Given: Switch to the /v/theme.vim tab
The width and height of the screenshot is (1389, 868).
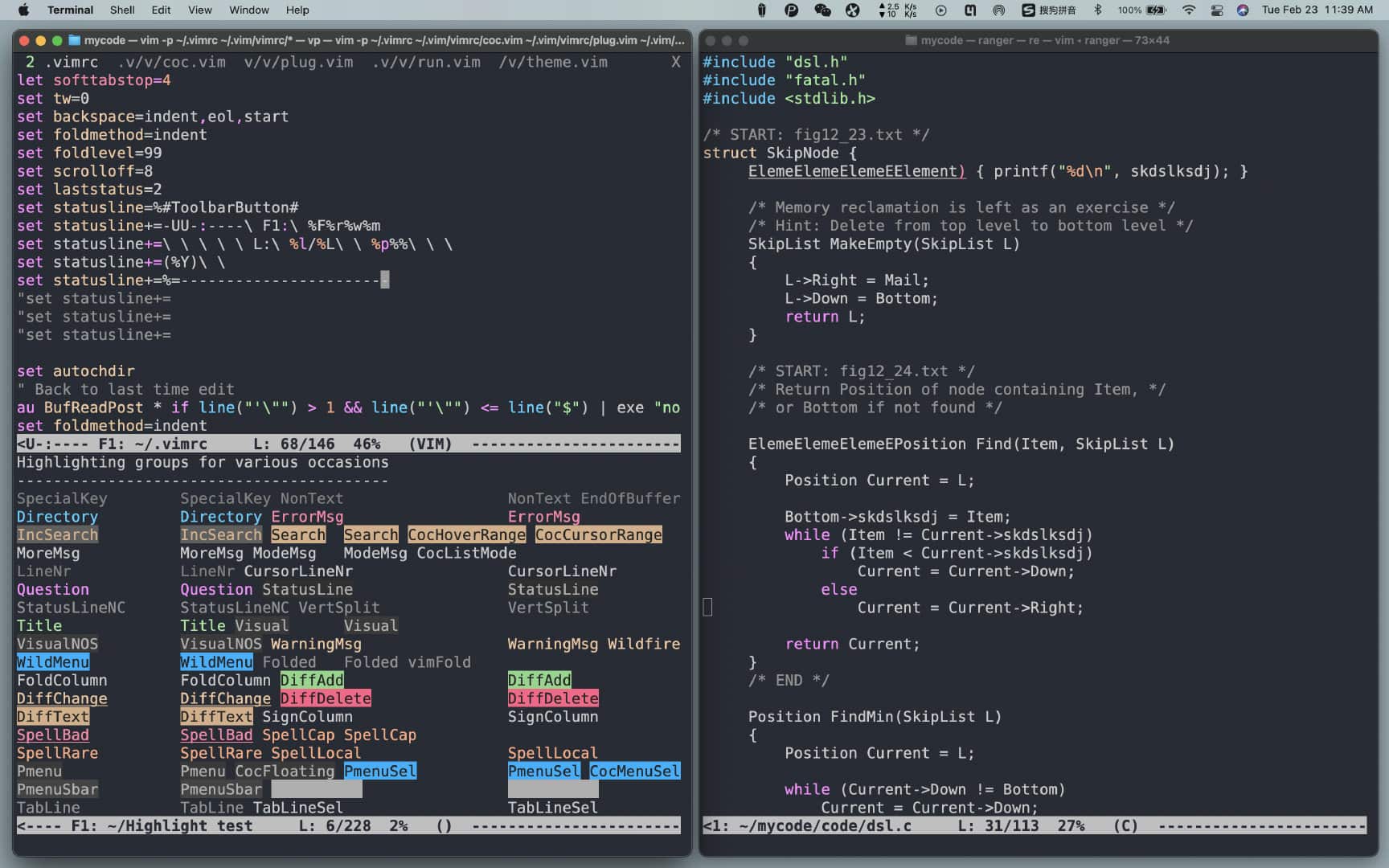Looking at the screenshot, I should 553,62.
